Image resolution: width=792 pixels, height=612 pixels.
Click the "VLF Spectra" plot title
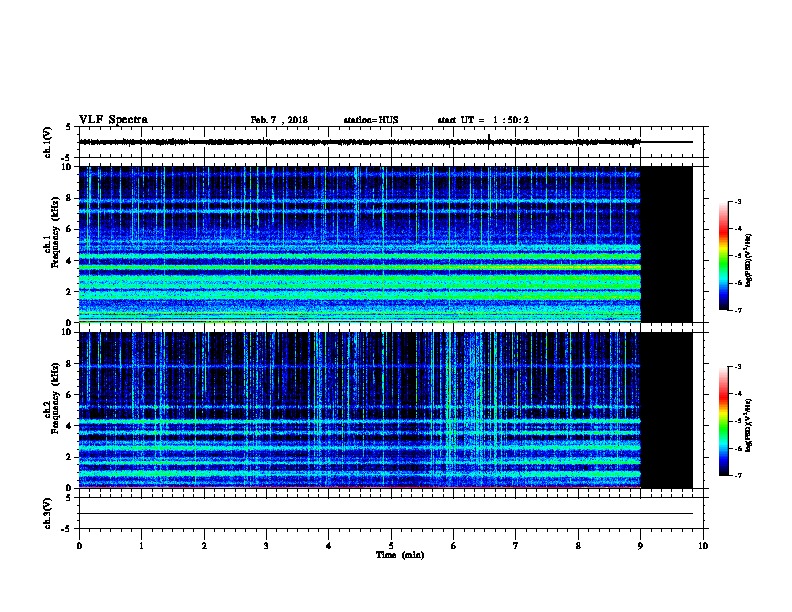coord(113,120)
